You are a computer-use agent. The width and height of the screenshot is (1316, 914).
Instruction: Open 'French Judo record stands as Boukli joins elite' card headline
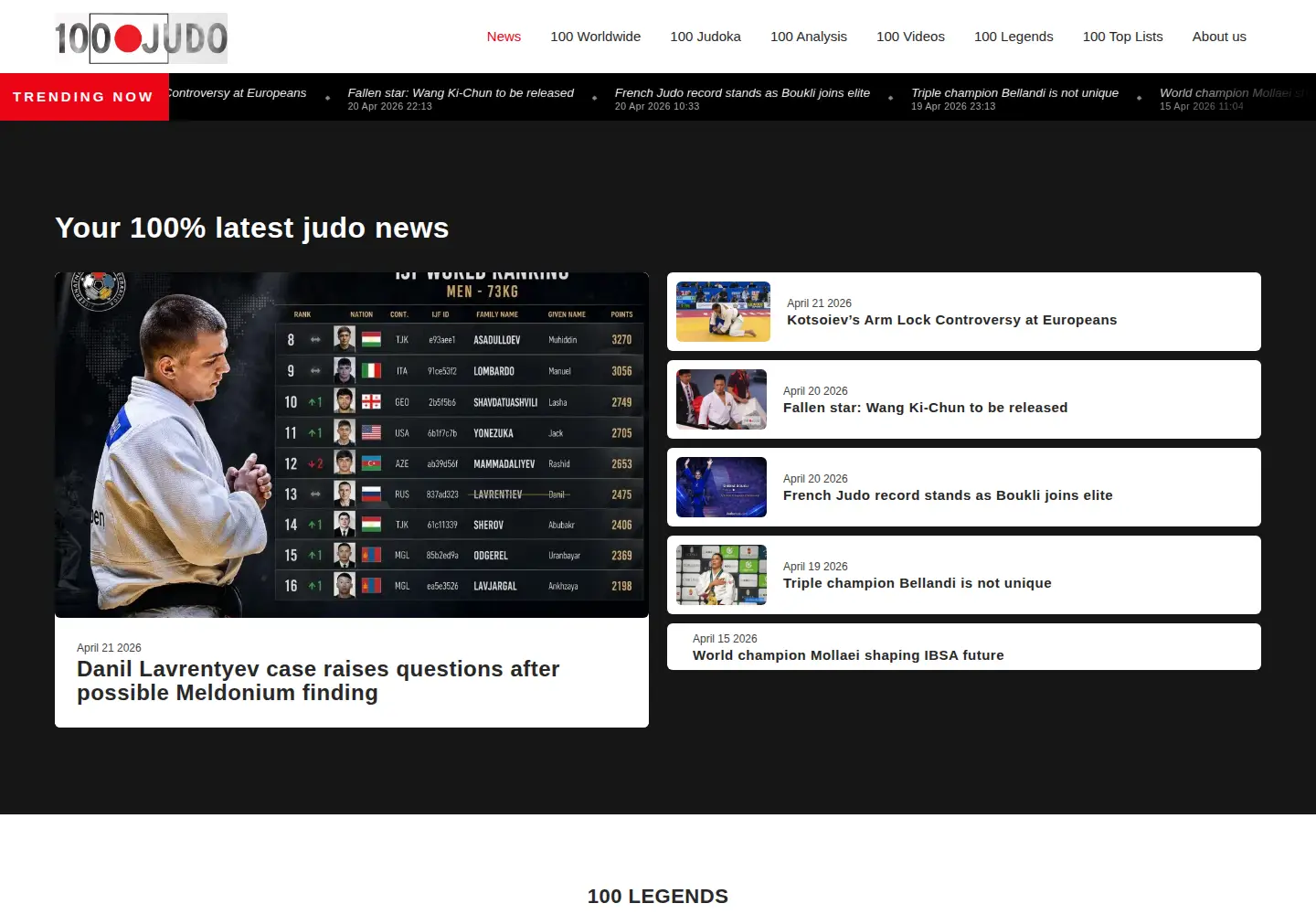pos(948,495)
